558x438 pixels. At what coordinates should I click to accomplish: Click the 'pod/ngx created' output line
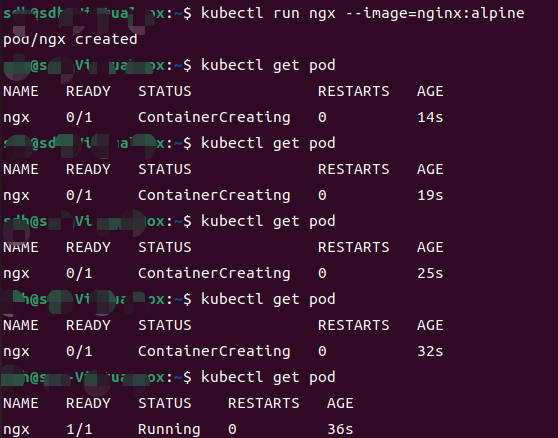tap(70, 39)
